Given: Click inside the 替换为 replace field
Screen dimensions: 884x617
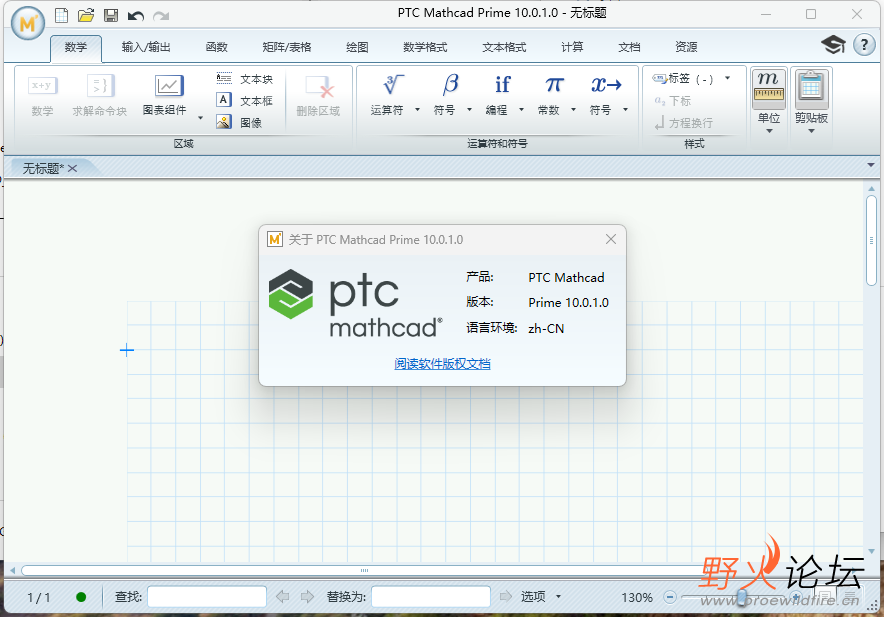Looking at the screenshot, I should tap(431, 597).
